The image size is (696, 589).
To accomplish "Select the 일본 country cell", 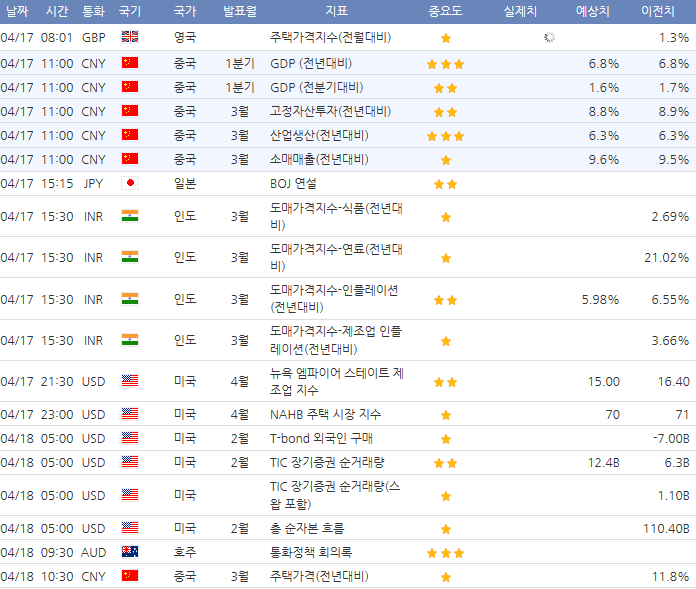I will [x=185, y=183].
